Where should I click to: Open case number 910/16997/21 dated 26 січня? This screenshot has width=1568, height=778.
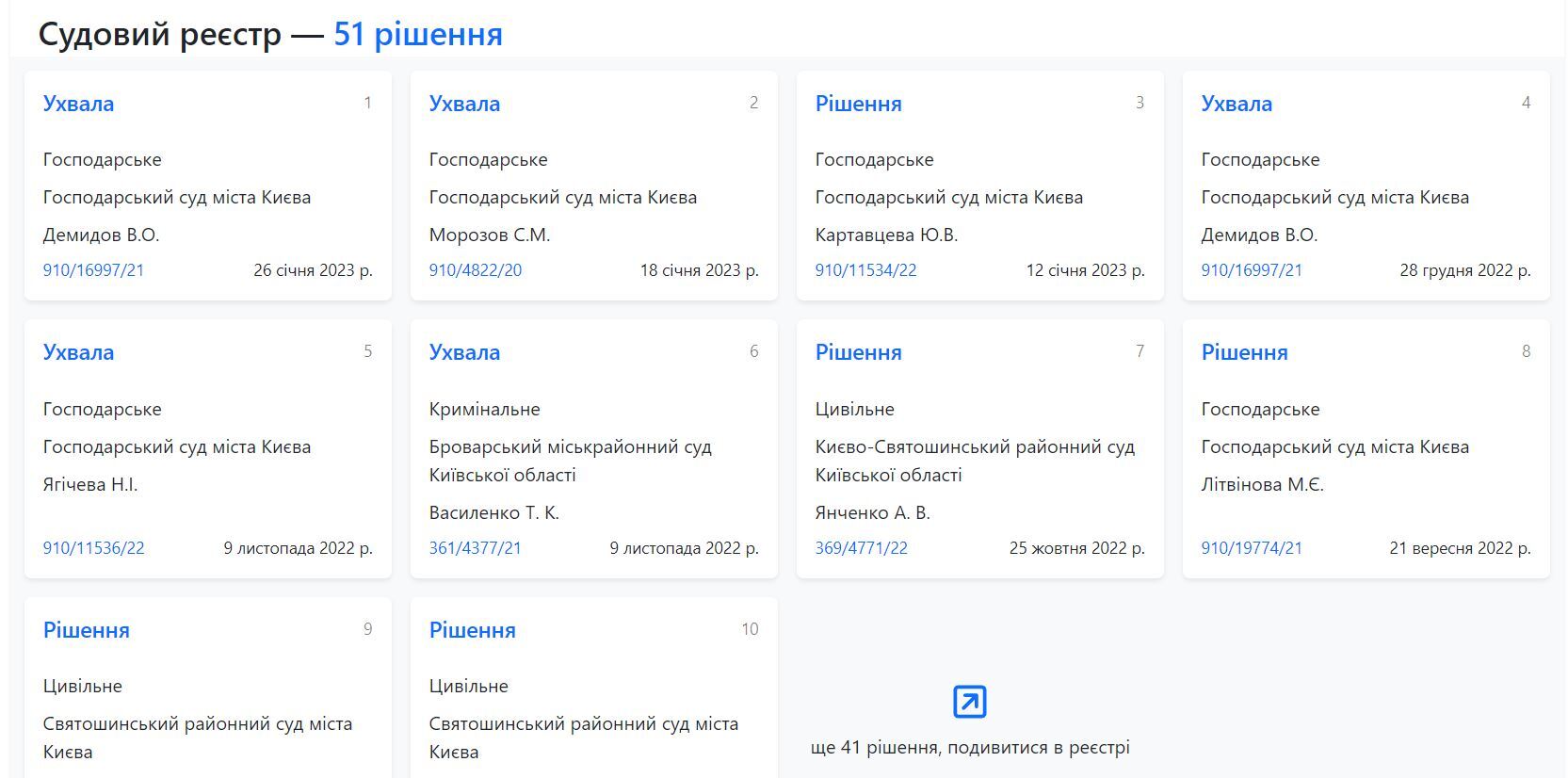[x=93, y=270]
